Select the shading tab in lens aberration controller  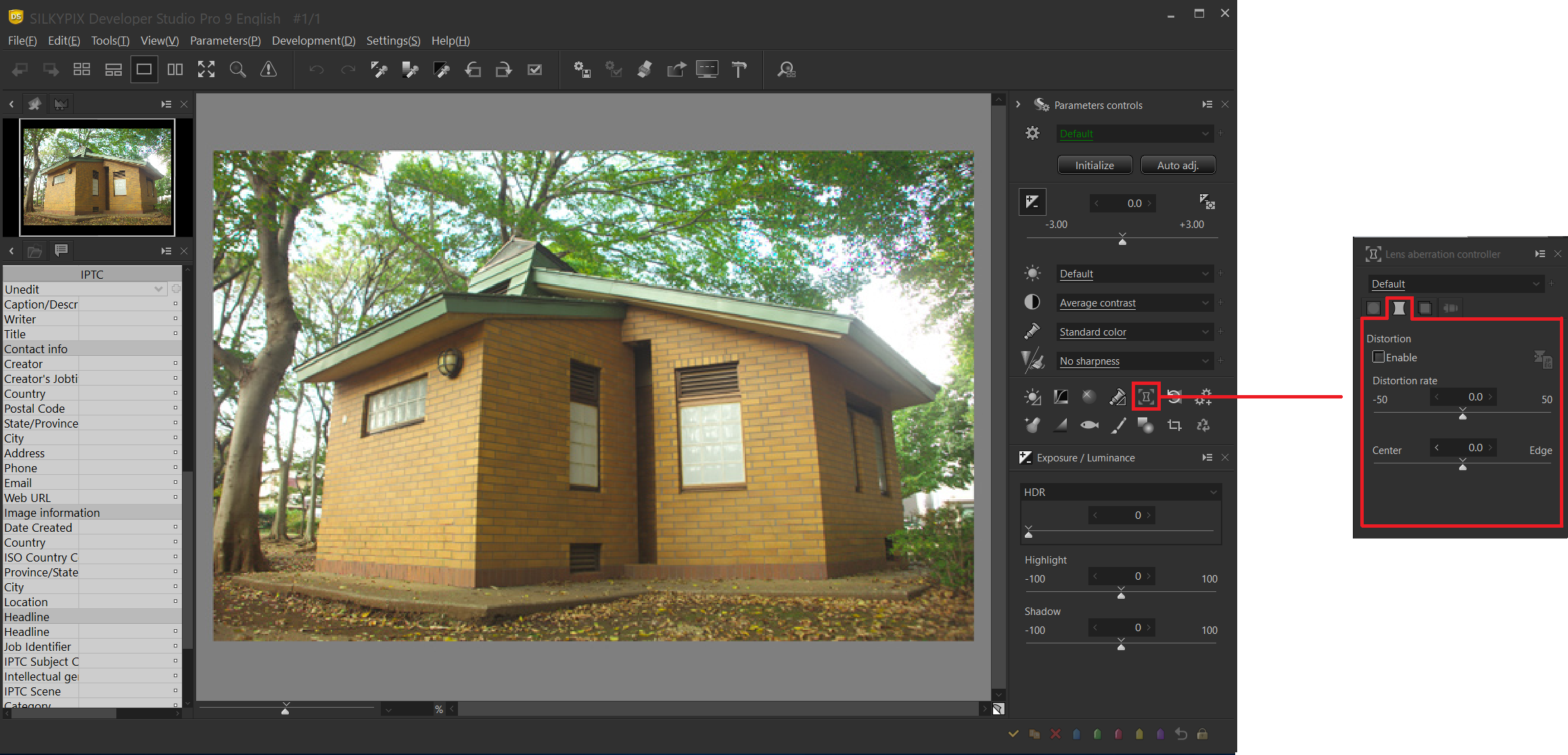1373,308
